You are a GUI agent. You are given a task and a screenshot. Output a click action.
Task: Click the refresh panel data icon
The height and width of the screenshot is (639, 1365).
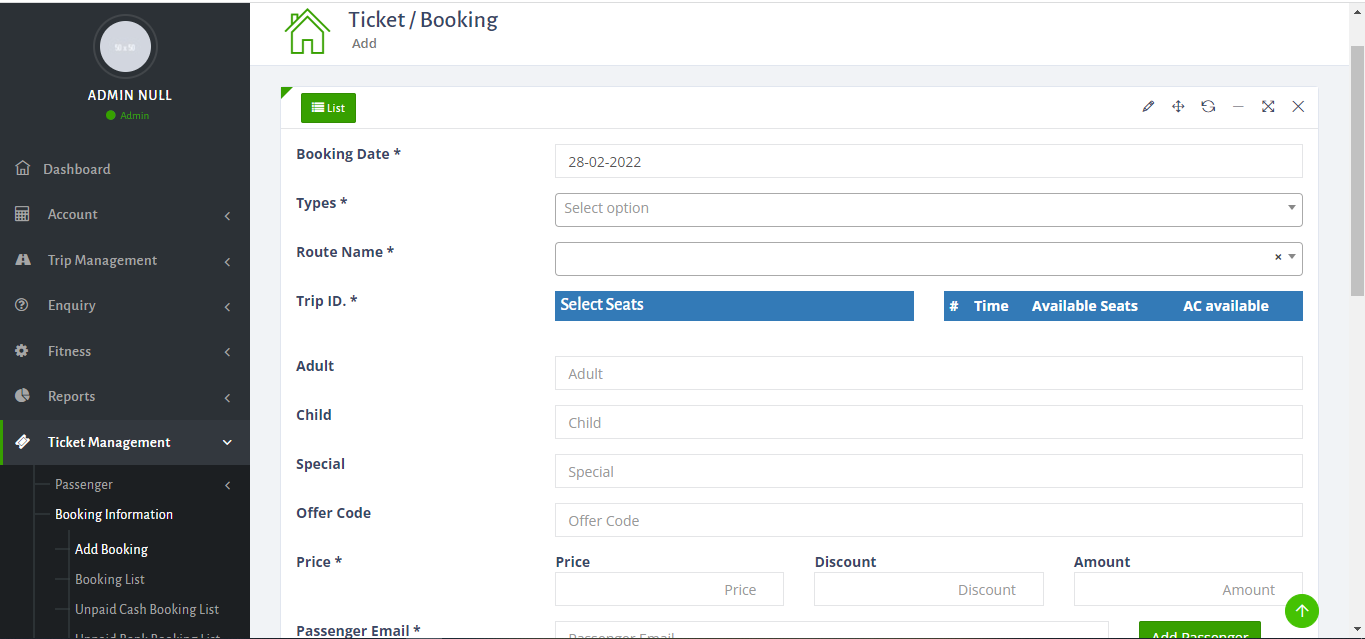pos(1208,106)
